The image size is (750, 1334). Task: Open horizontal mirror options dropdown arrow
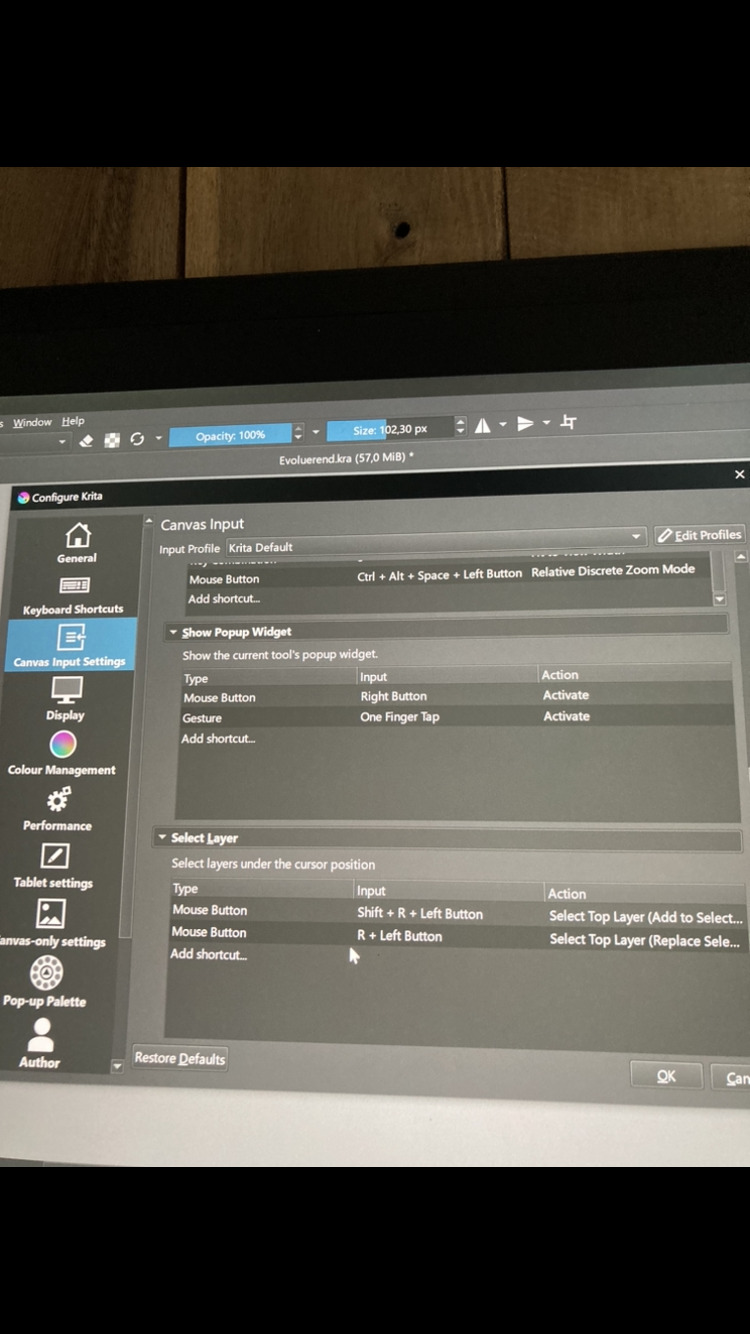(503, 425)
